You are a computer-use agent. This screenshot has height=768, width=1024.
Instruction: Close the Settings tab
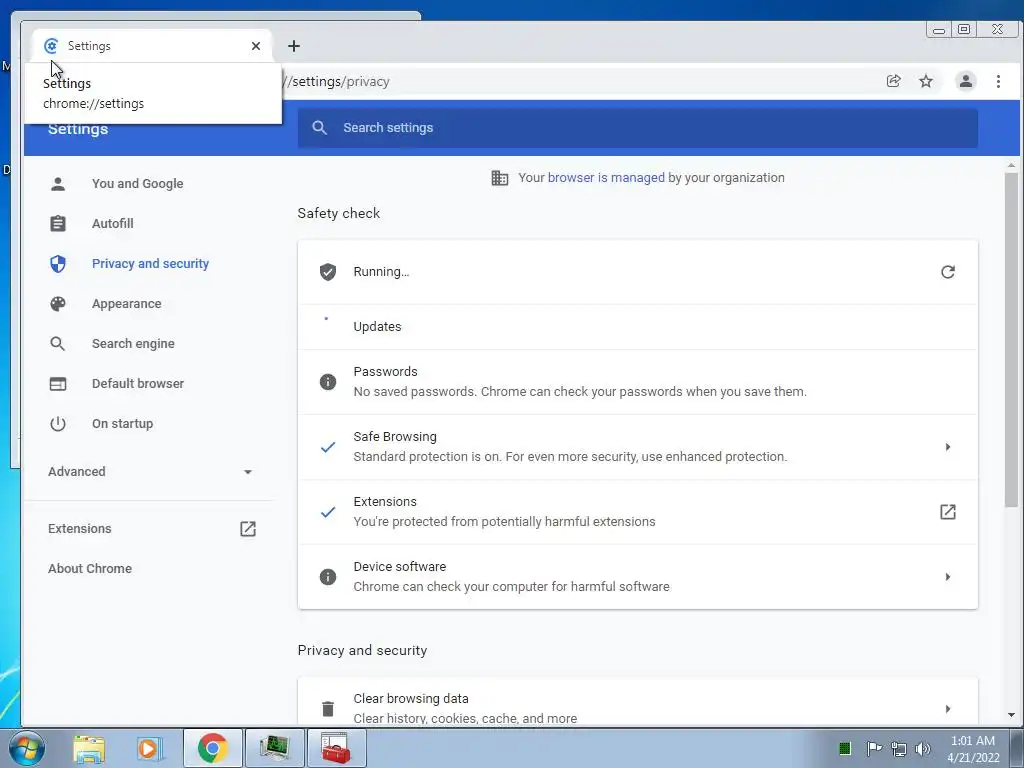pos(256,46)
